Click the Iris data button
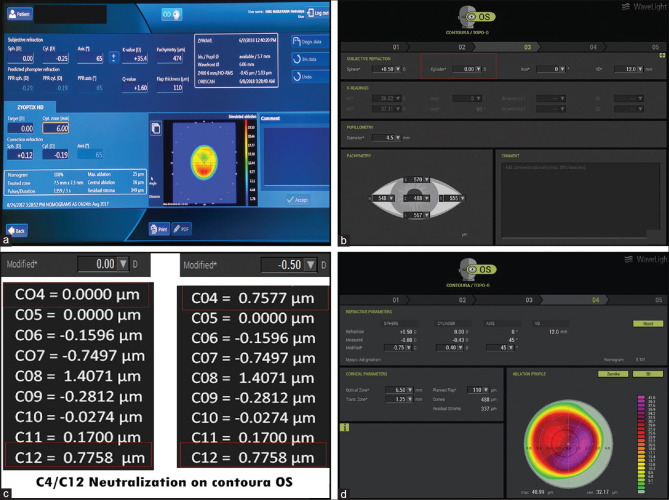 tap(310, 59)
